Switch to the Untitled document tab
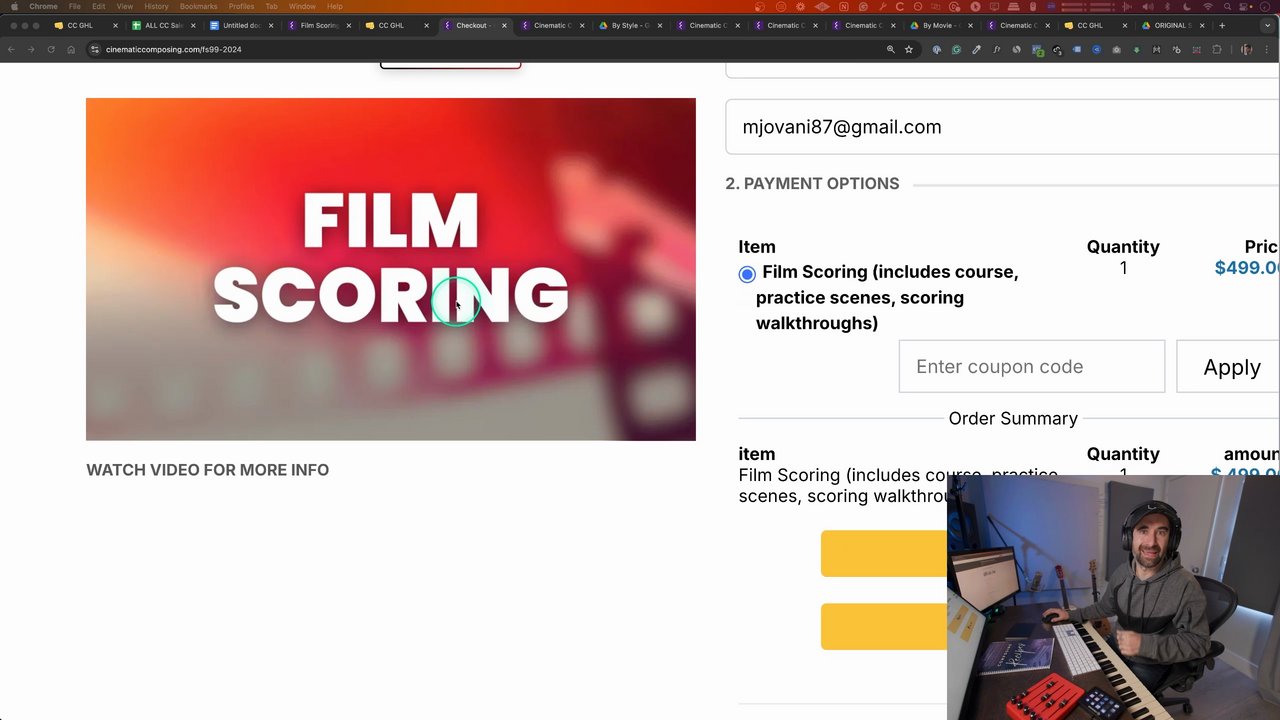The width and height of the screenshot is (1280, 720). pyautogui.click(x=240, y=25)
